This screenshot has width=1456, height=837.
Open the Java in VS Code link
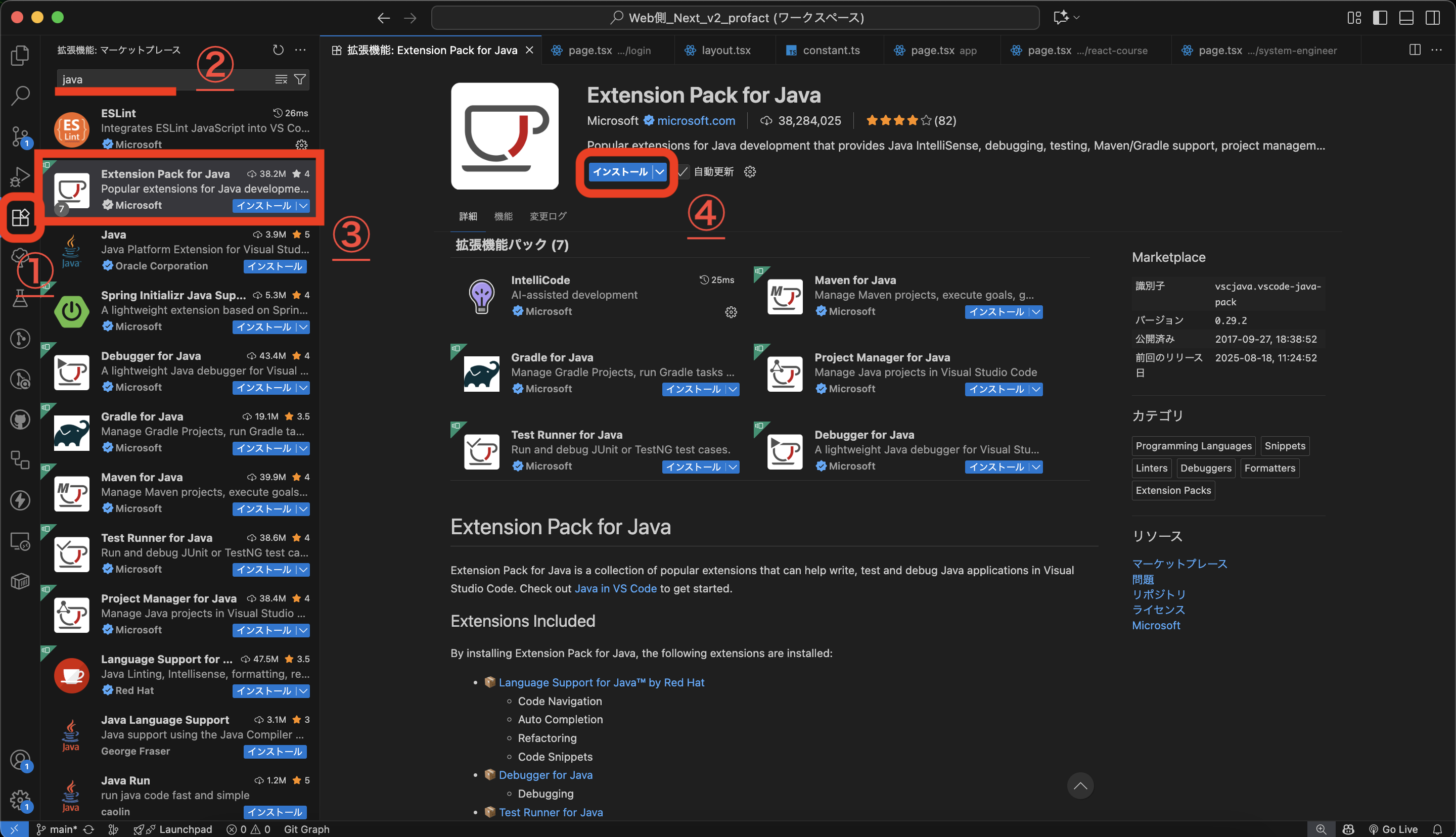pos(616,588)
